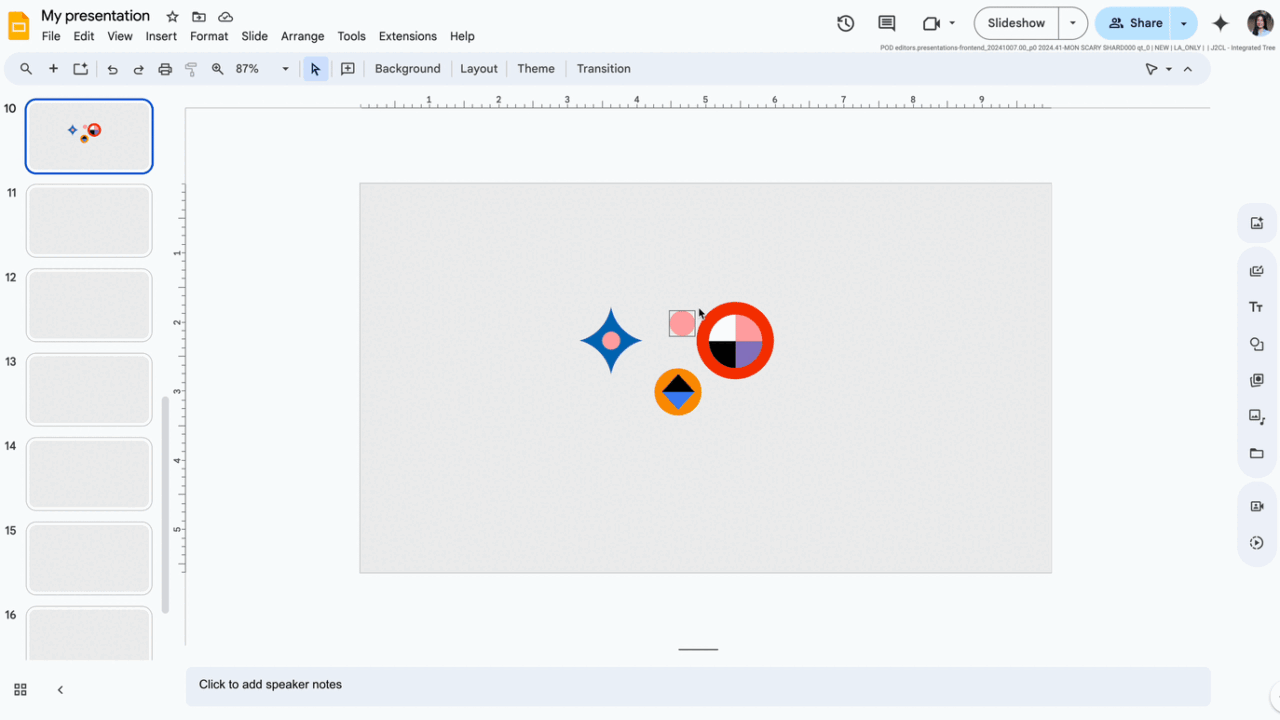Click the add comment toolbar icon
The image size is (1280, 720).
click(348, 69)
